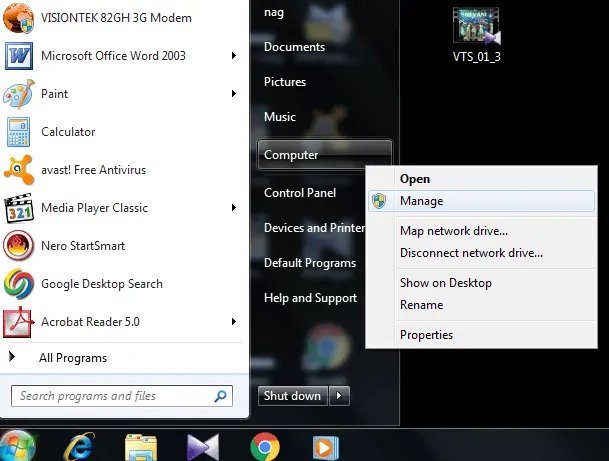Click the Shut down button
Viewport: 609px width, 461px height.
293,396
